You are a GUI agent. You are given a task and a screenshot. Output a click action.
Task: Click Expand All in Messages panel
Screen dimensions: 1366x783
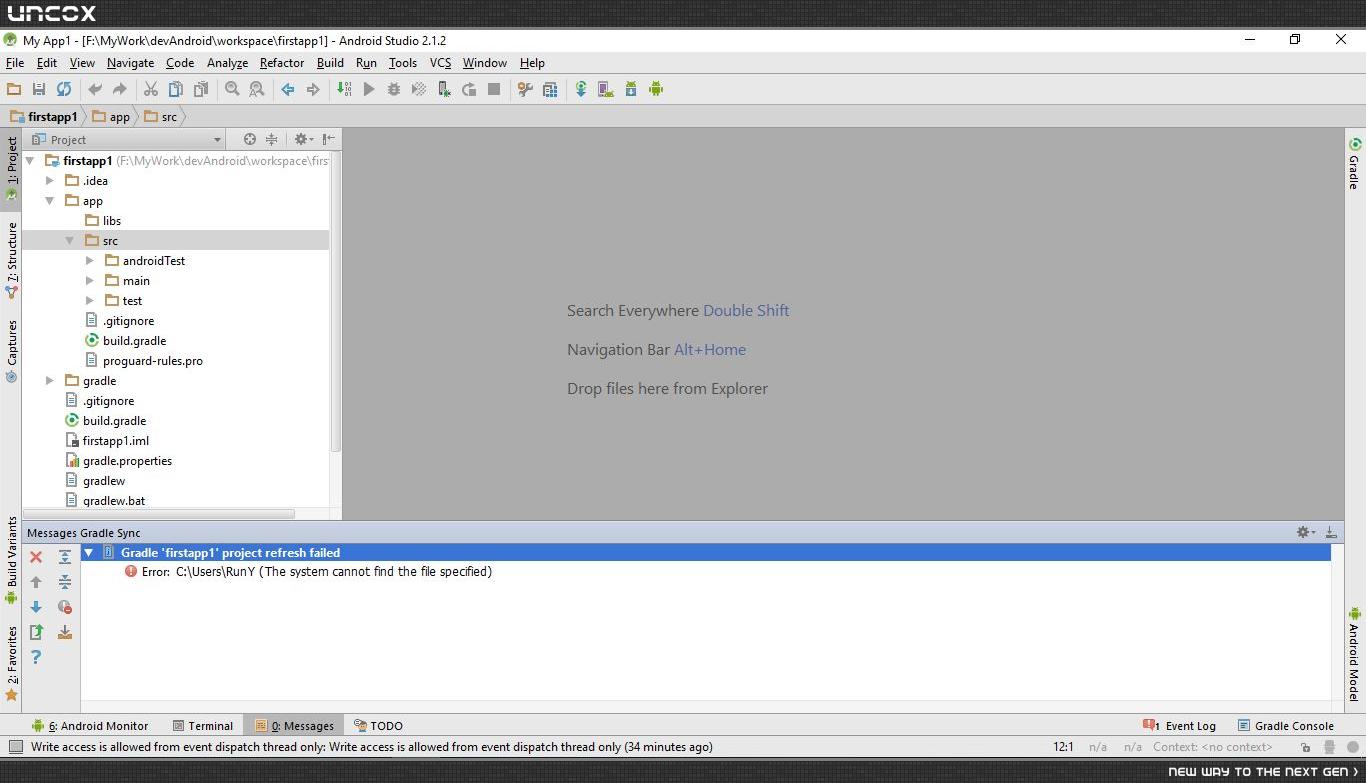[x=65, y=557]
